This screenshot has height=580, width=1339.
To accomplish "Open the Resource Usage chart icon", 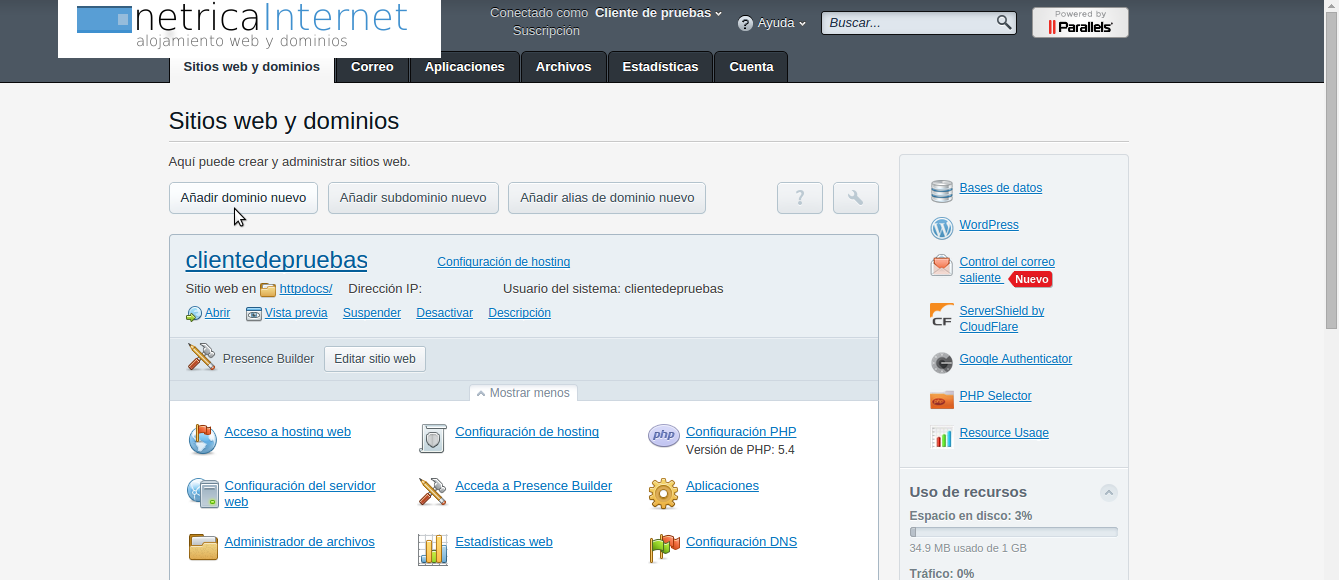I will tap(942, 437).
